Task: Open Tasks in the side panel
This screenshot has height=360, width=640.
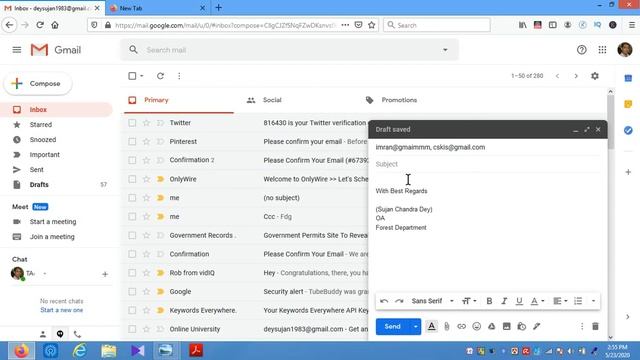Action: (x=628, y=130)
